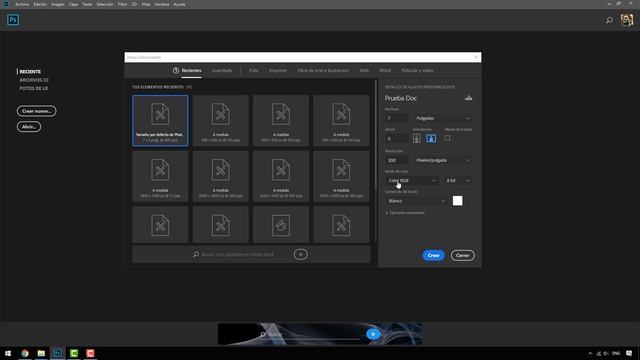Open the Ventana menu
Screen dimensions: 640x360
coord(162,4)
